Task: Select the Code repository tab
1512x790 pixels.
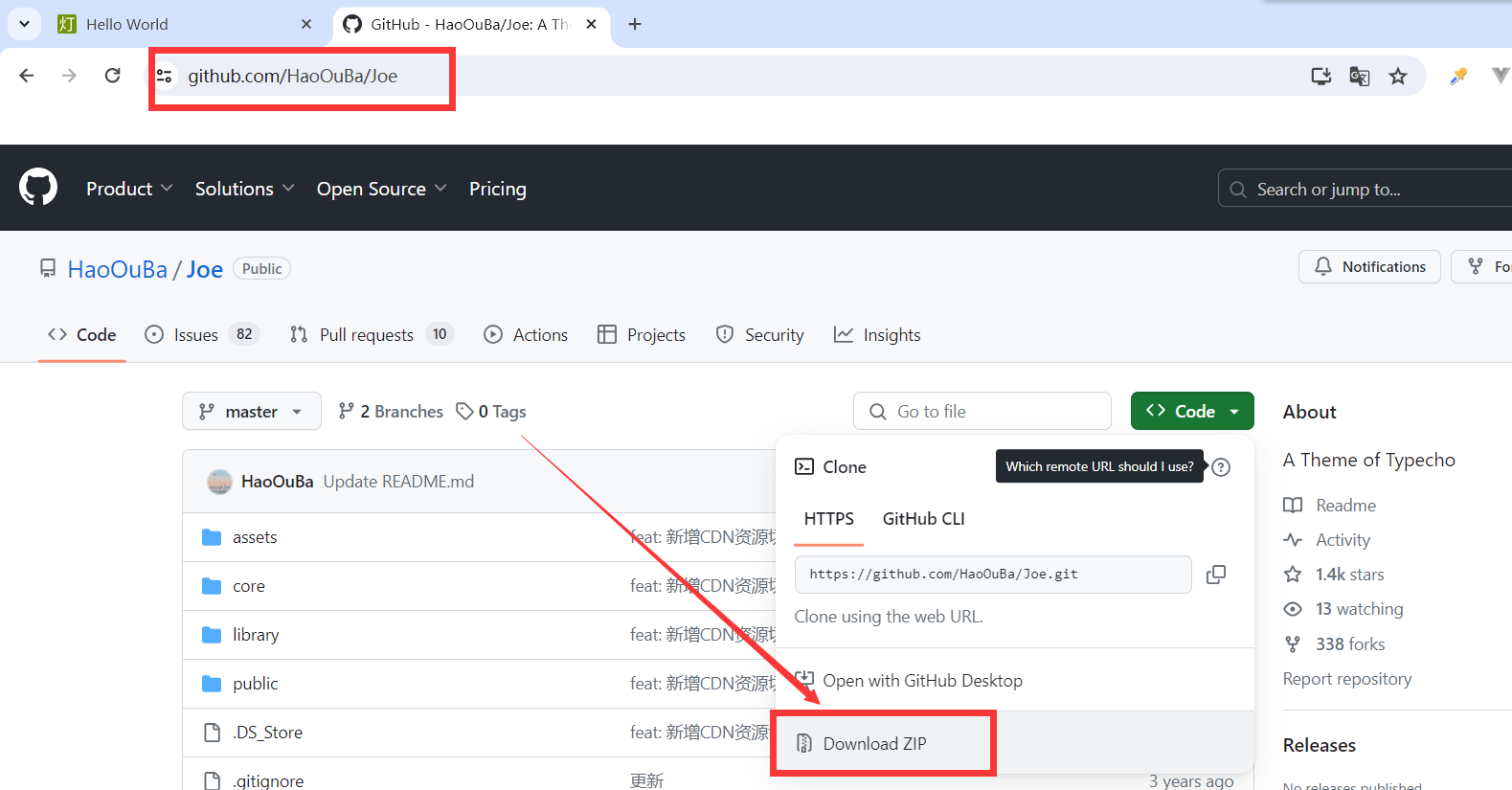Action: point(82,335)
